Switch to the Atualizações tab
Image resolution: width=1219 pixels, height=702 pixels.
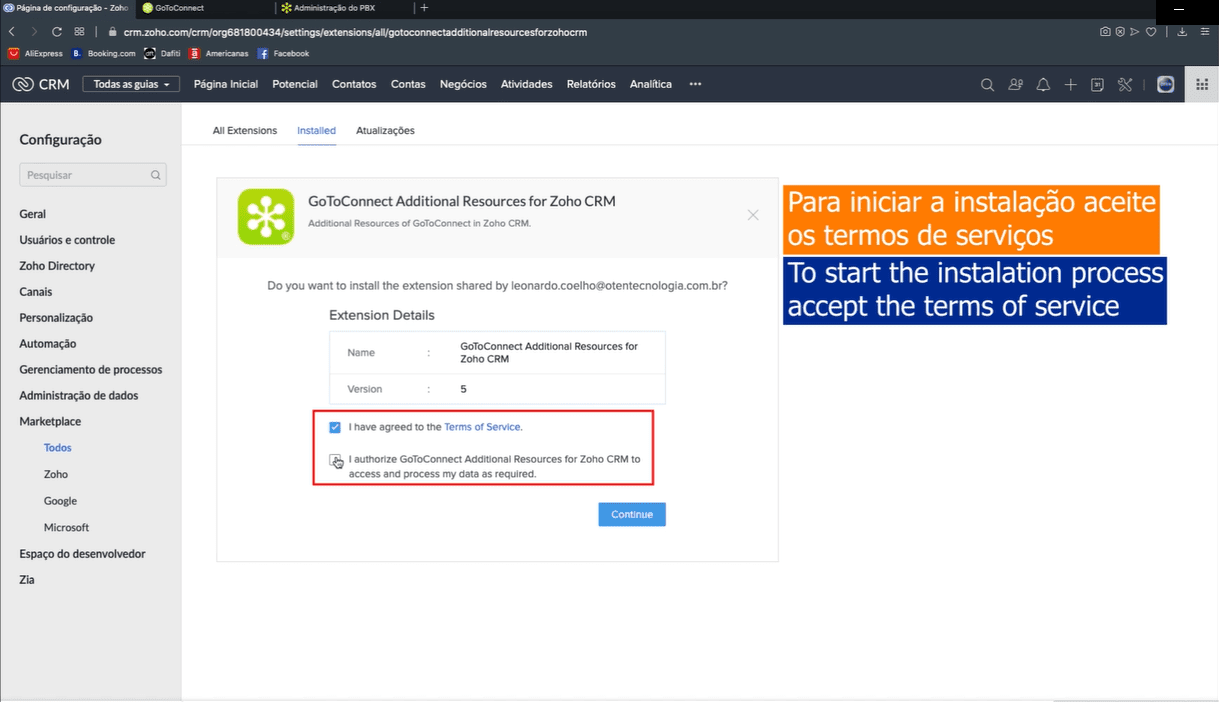click(385, 131)
